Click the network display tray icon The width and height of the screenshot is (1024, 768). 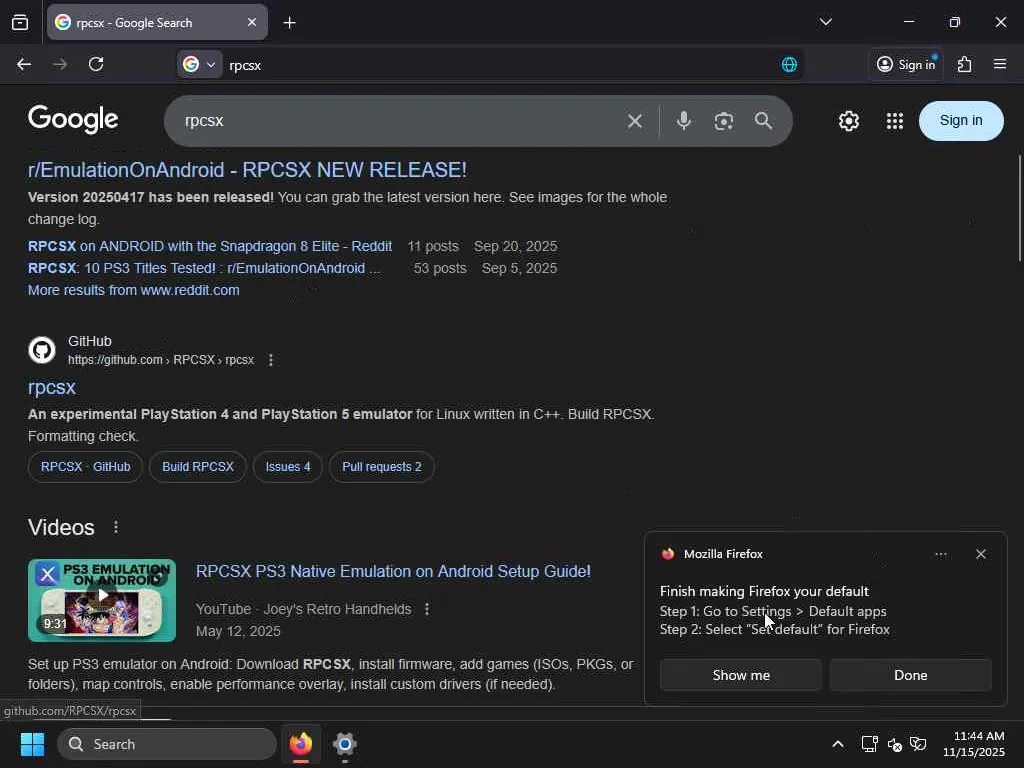(x=869, y=744)
